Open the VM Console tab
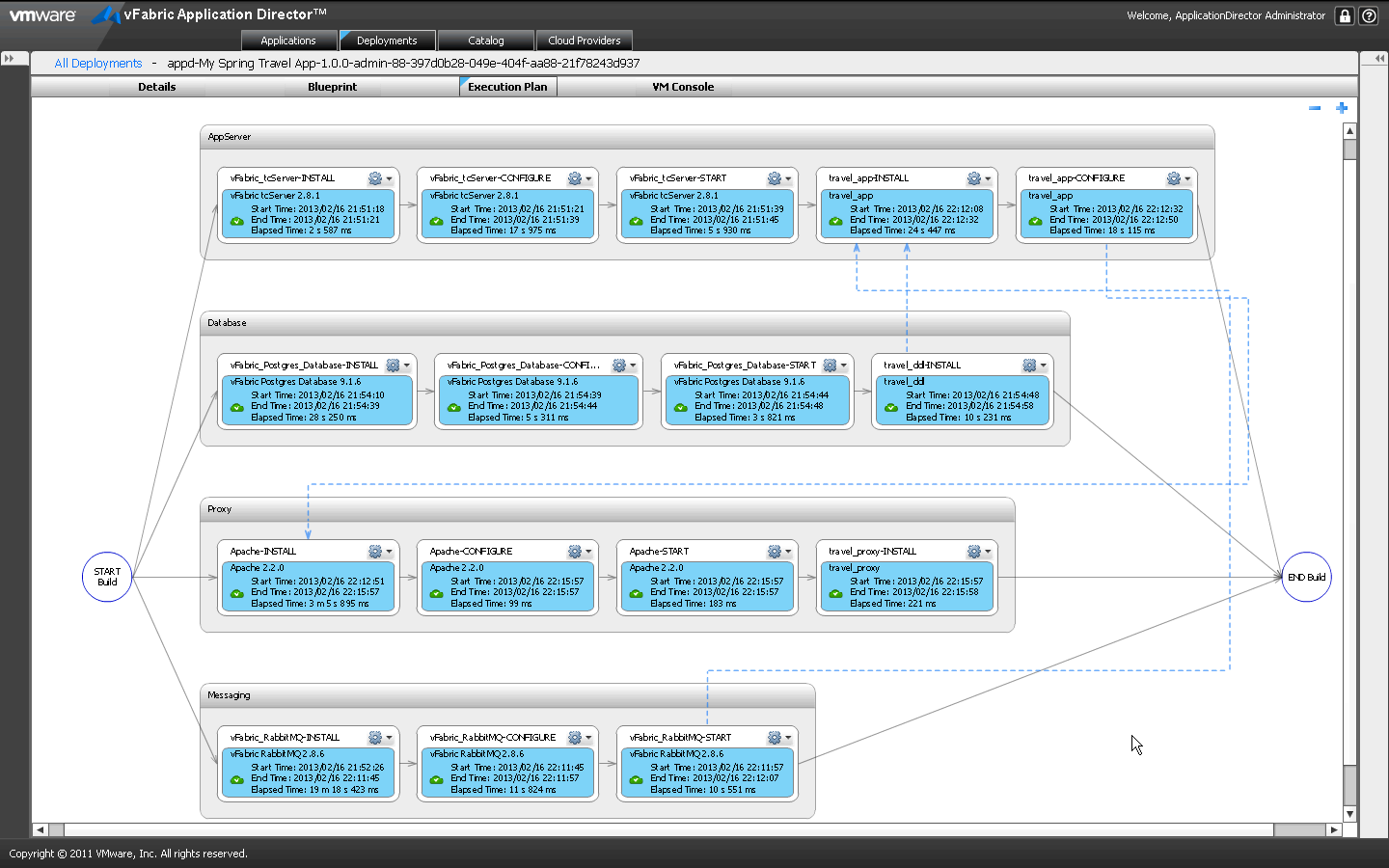This screenshot has height=868, width=1389. [683, 87]
